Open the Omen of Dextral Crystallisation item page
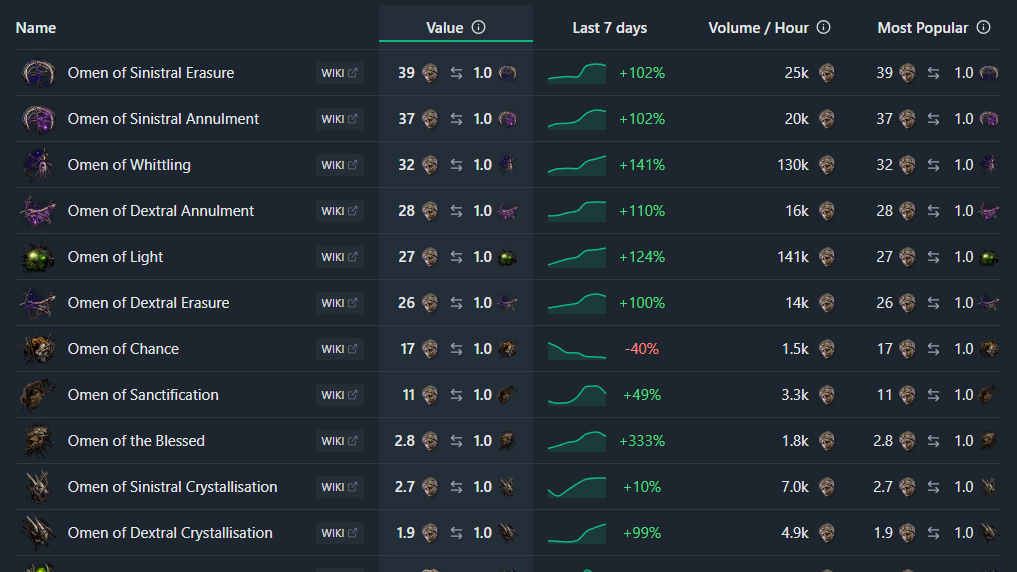 pyautogui.click(x=170, y=533)
